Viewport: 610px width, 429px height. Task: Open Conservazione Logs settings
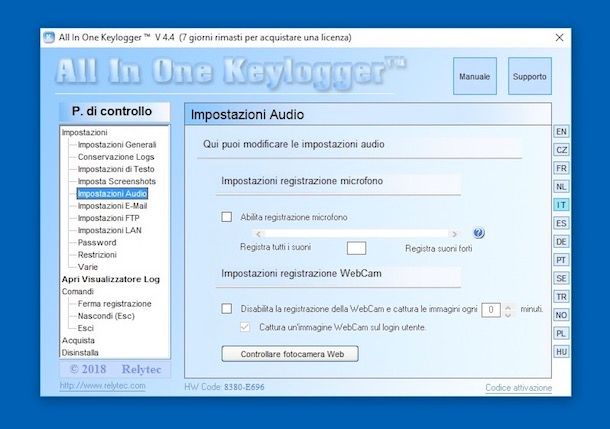[116, 157]
